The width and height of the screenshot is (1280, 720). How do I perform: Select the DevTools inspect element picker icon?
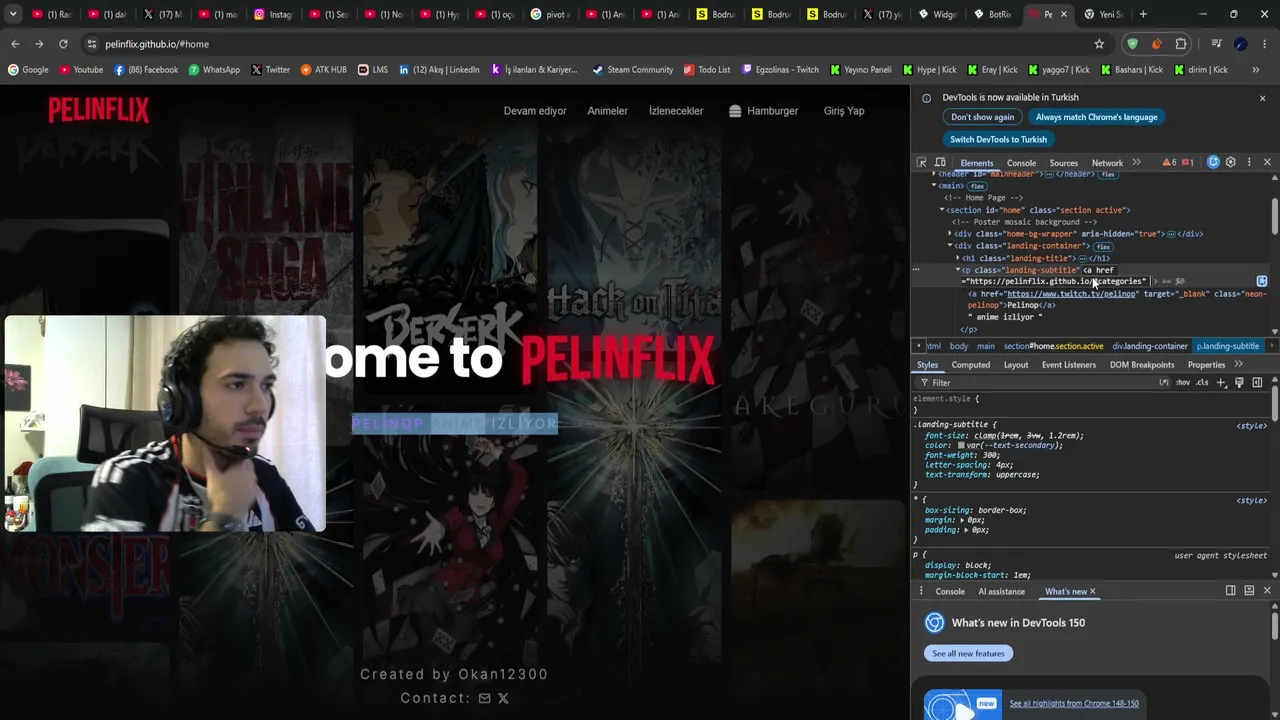coord(922,162)
